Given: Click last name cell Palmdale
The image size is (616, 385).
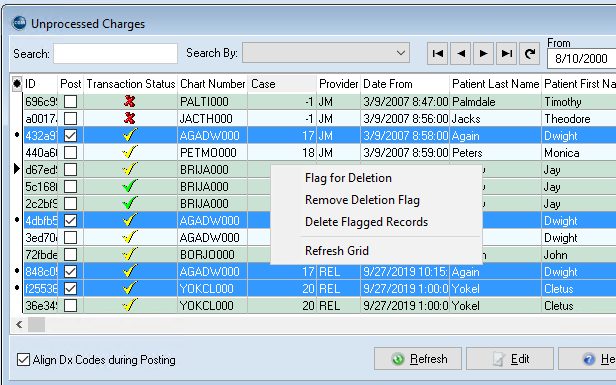Looking at the screenshot, I should 495,102.
